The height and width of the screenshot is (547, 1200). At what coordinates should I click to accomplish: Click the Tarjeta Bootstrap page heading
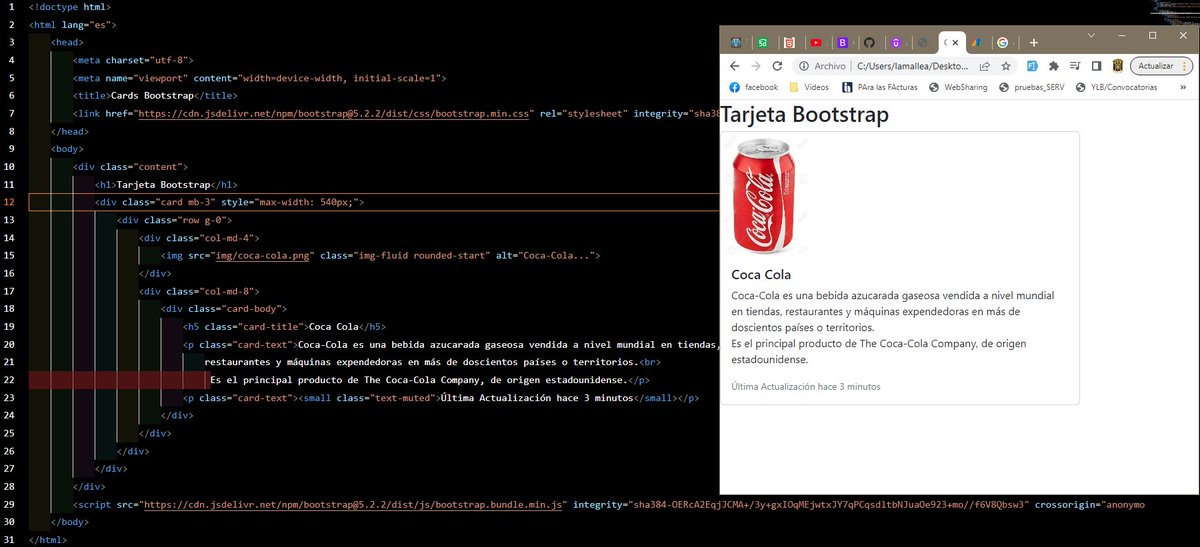click(x=804, y=114)
